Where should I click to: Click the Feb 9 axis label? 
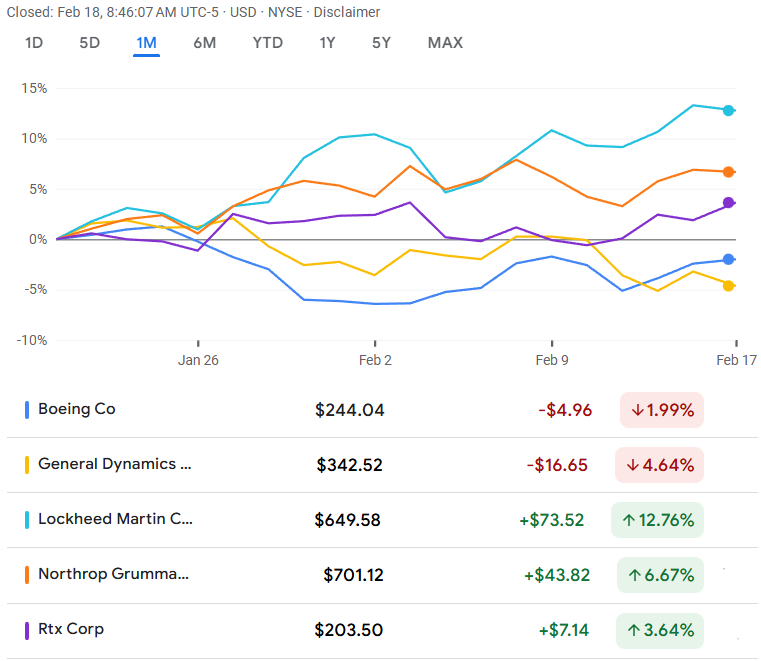point(552,360)
